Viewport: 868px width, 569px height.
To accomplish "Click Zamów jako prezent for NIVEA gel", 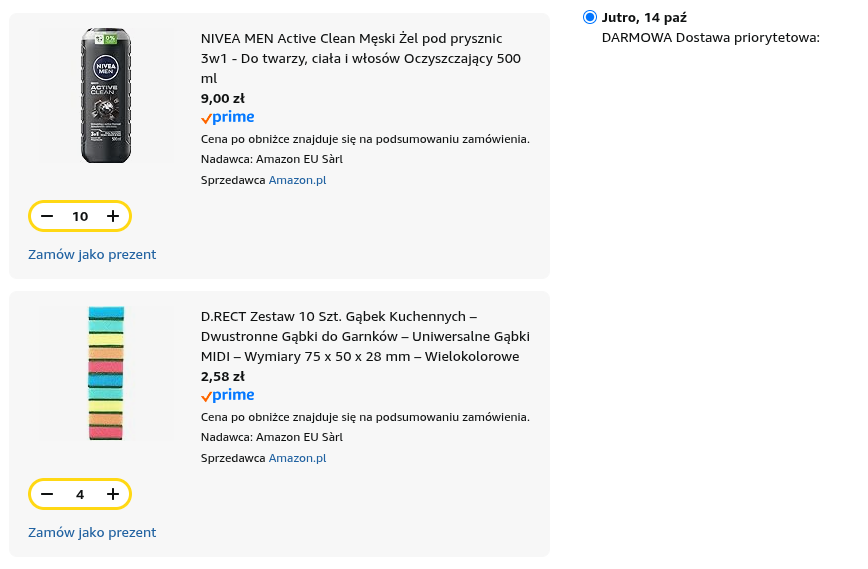I will [92, 254].
